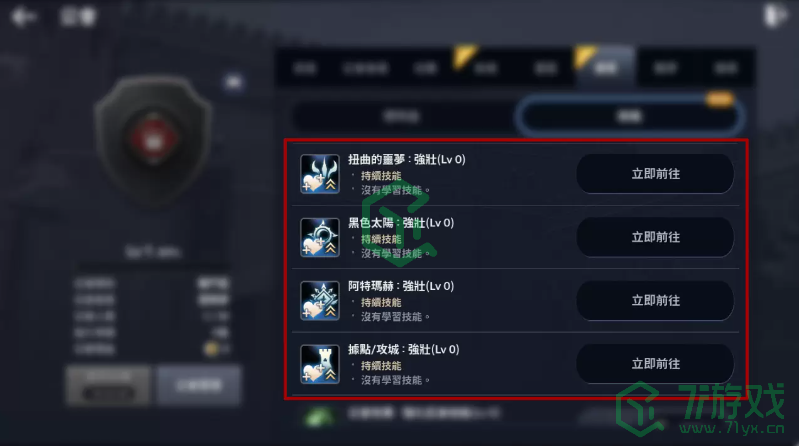This screenshot has width=800, height=446.
Task: Click the green icon in the last row
Action: coord(319,417)
